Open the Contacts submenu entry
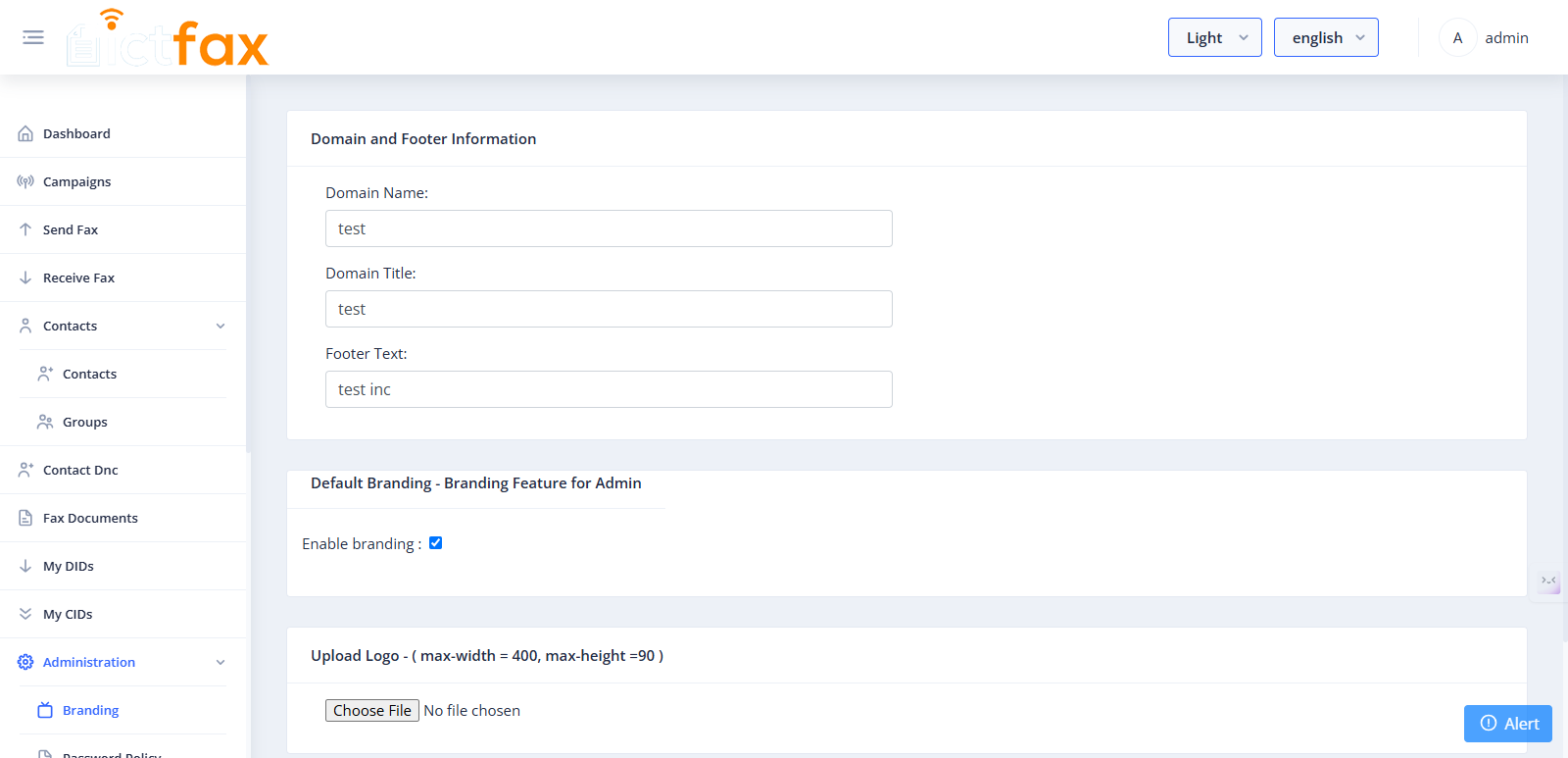The image size is (1568, 758). [122, 374]
